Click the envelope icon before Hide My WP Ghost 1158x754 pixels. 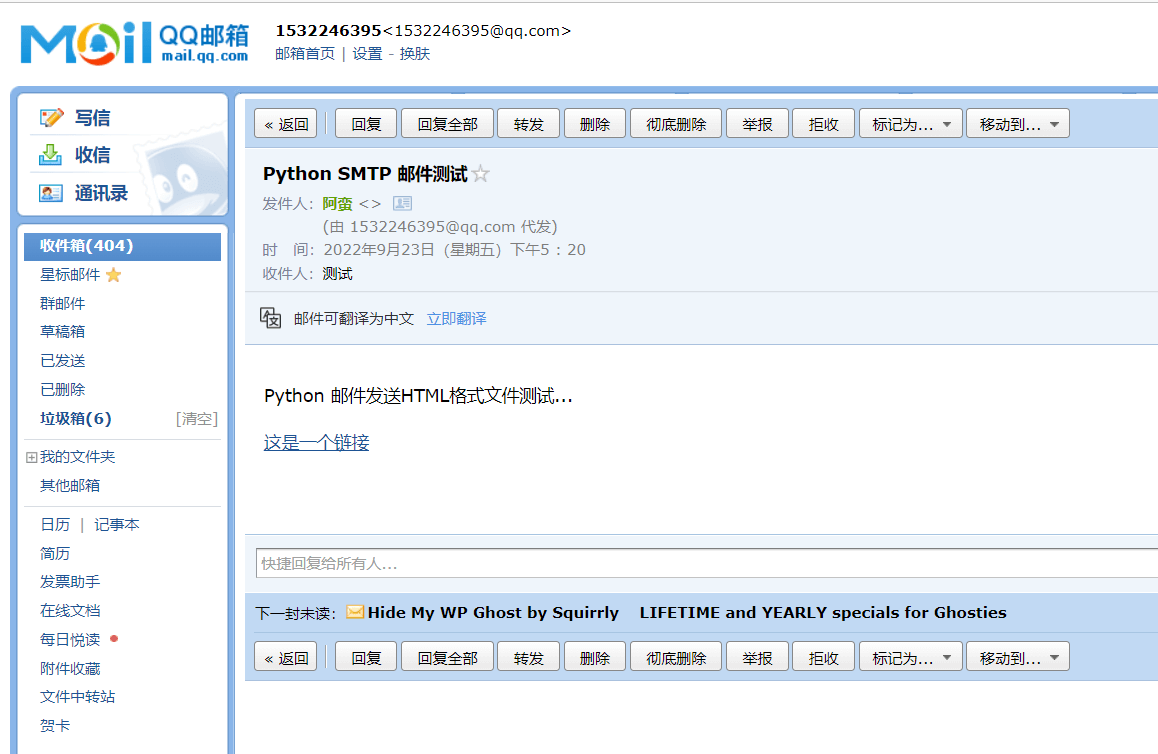point(355,612)
